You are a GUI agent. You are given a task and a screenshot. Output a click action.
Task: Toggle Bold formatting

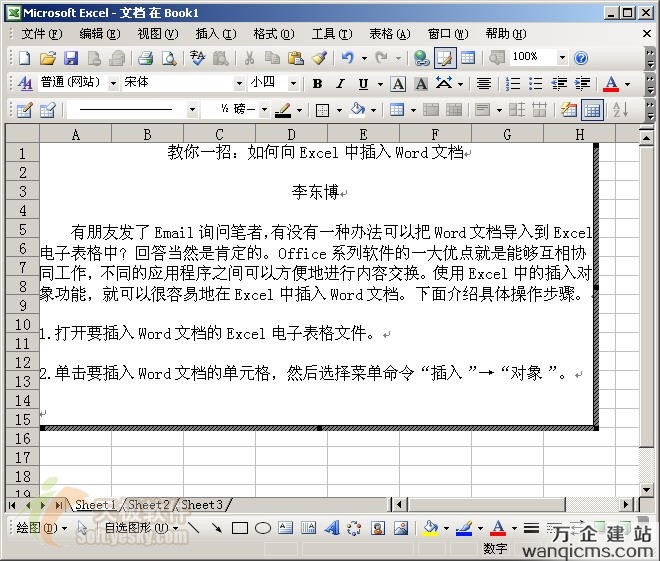317,84
